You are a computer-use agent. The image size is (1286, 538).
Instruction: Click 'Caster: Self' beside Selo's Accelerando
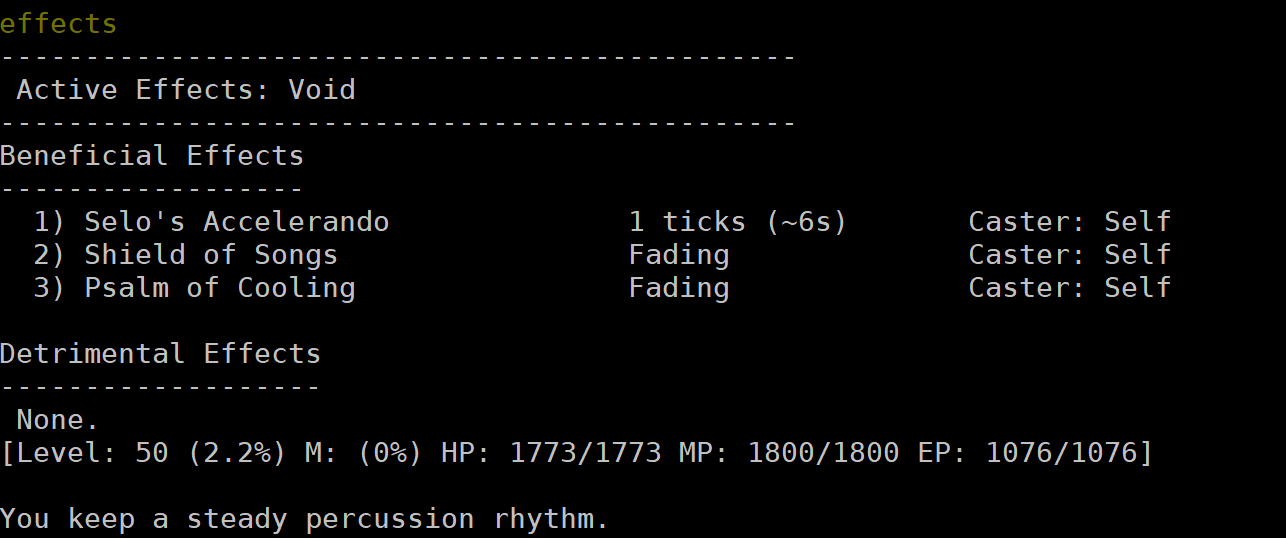point(1070,222)
